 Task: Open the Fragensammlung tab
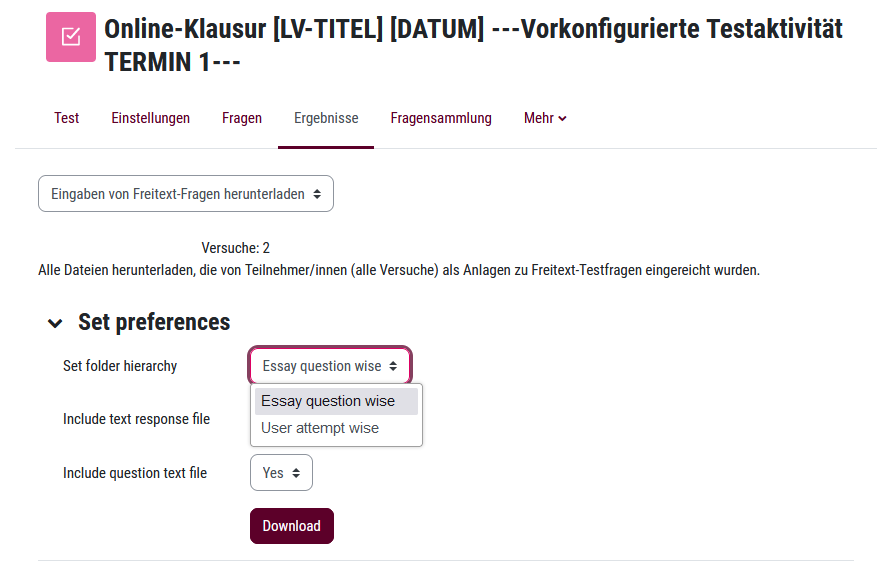(x=441, y=118)
